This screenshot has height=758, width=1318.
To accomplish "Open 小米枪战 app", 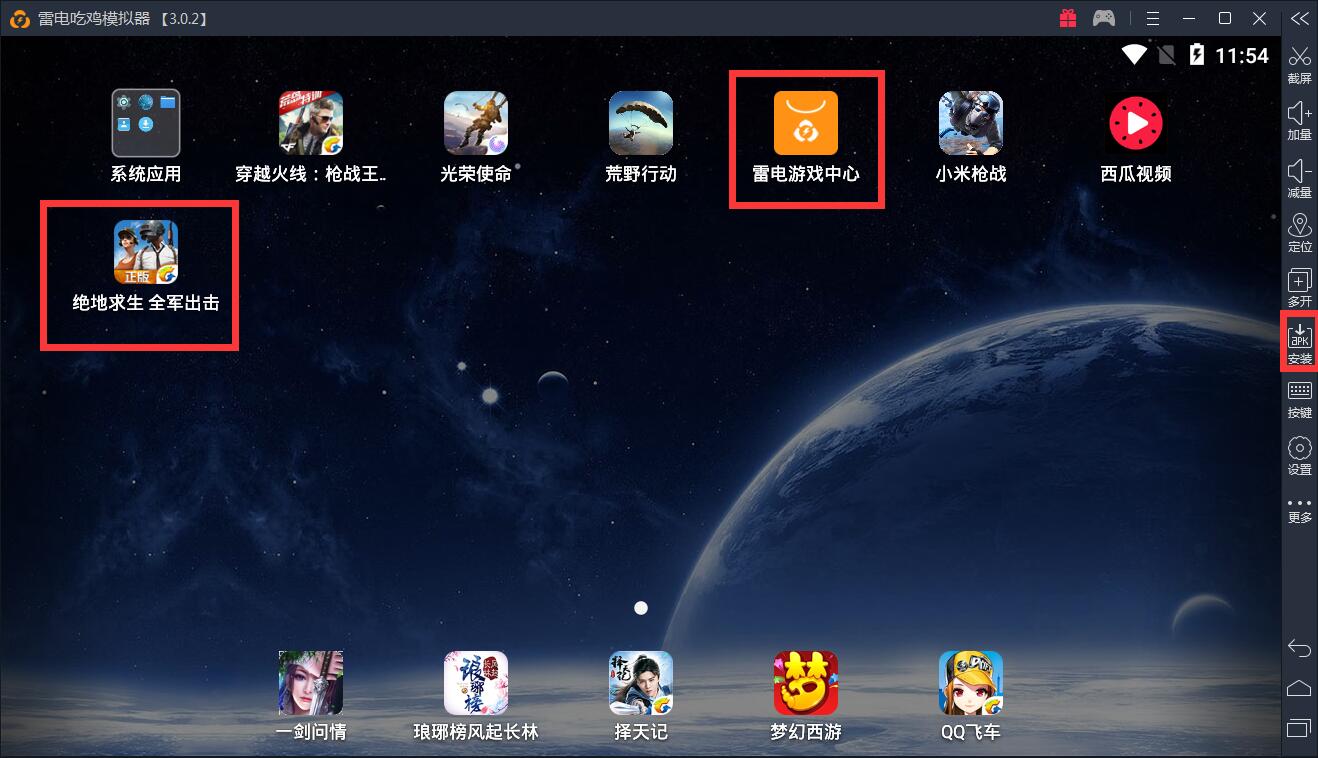I will coord(970,124).
